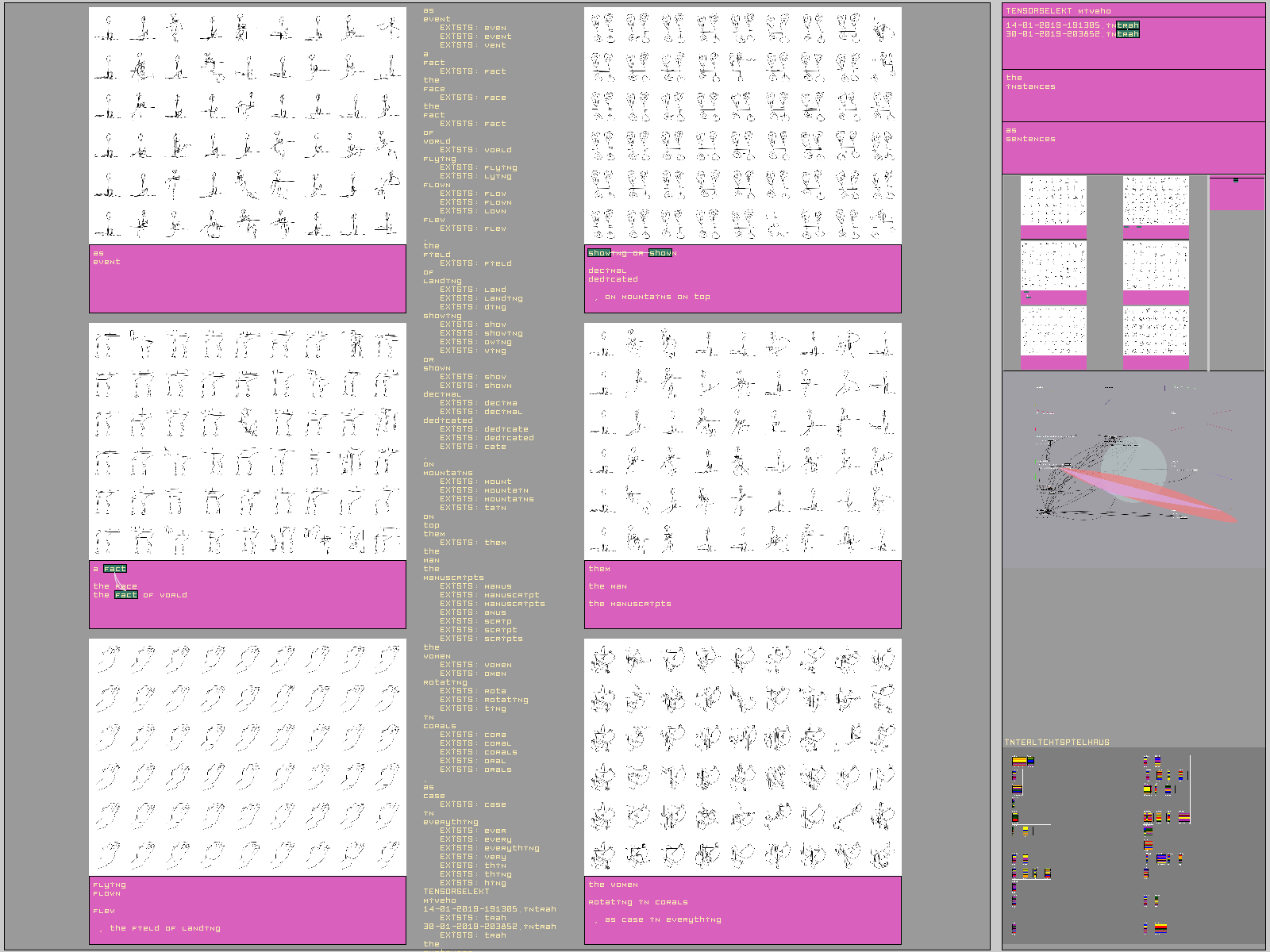Select the "as event" caption text

[x=106, y=258]
